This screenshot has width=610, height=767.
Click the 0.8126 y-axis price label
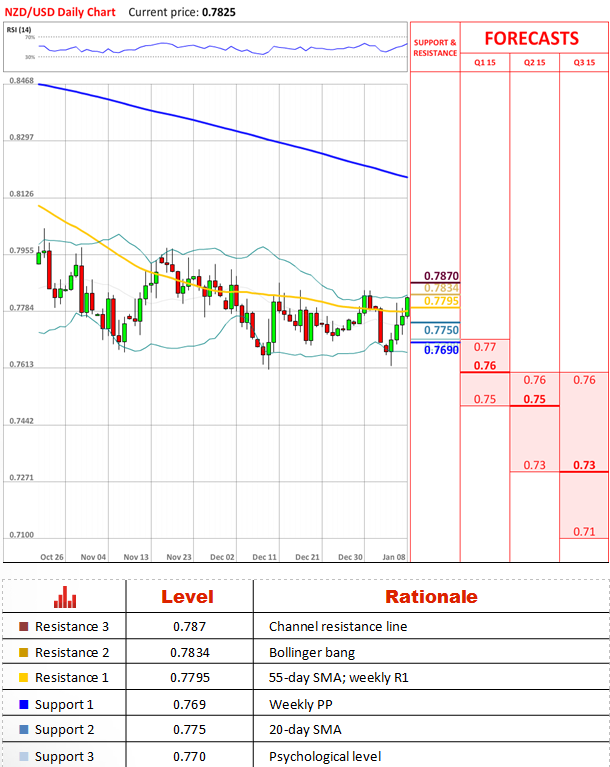click(22, 194)
